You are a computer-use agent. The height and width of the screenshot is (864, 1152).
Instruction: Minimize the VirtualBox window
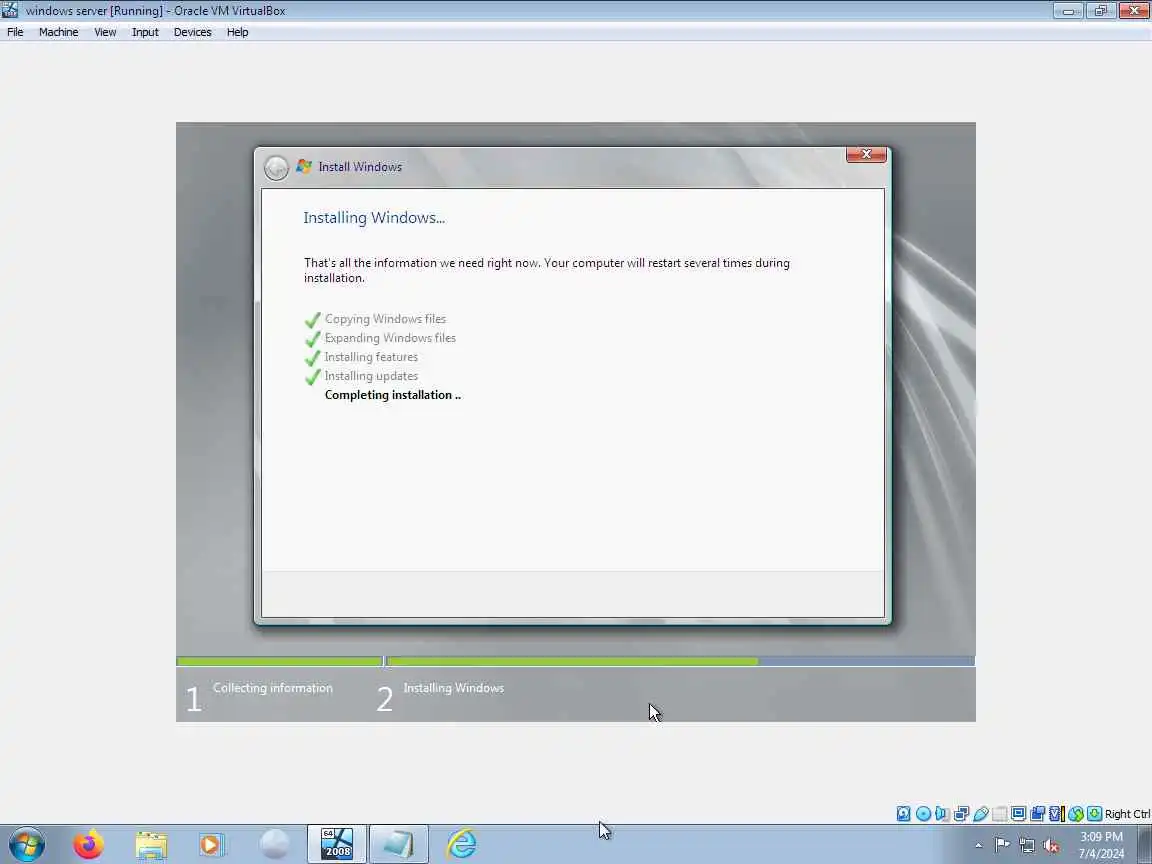[x=1068, y=11]
